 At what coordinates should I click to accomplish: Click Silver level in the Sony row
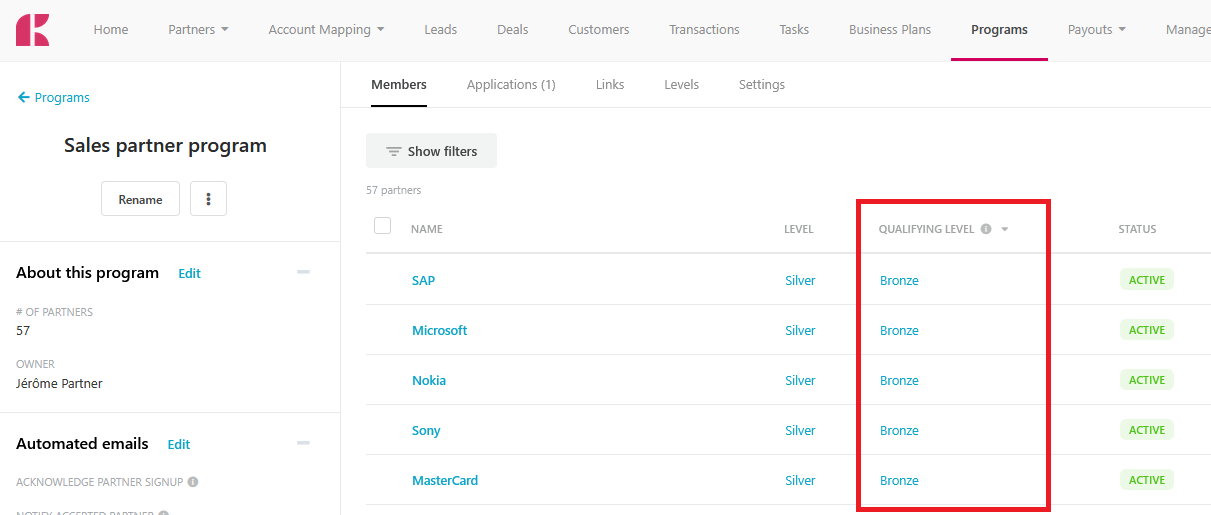[800, 430]
